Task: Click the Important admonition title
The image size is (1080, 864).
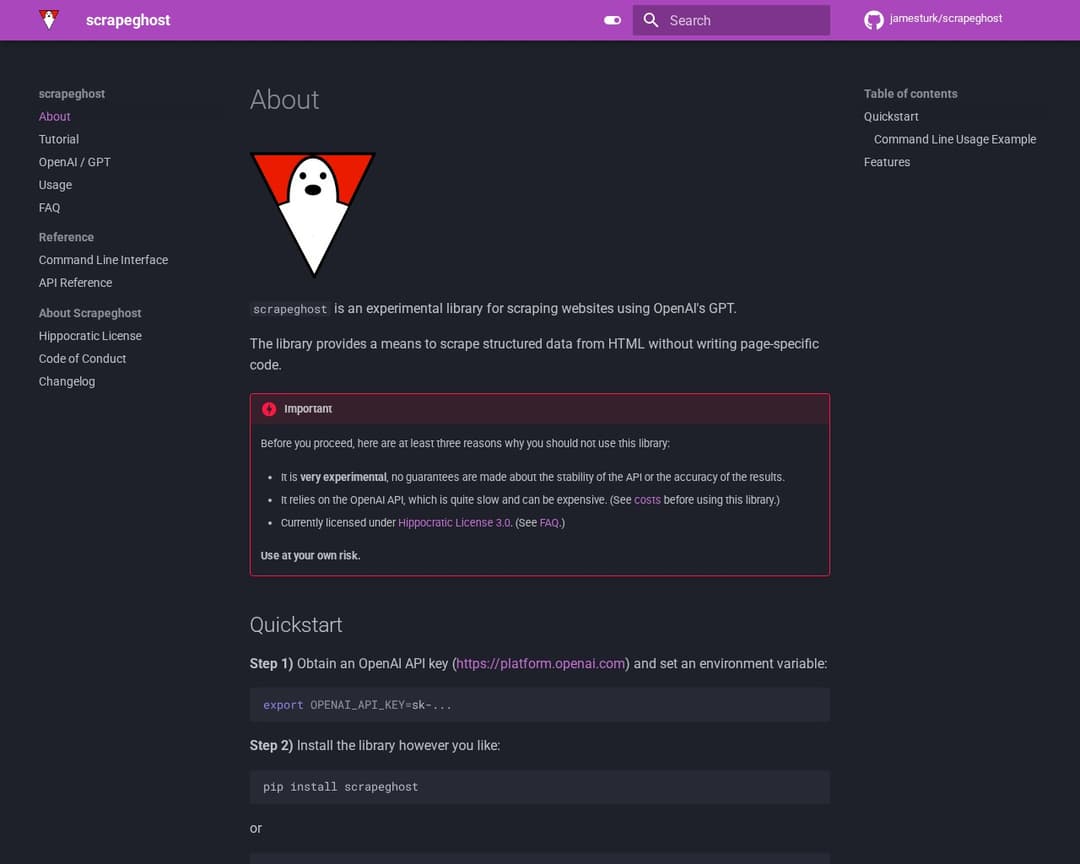Action: (x=308, y=409)
